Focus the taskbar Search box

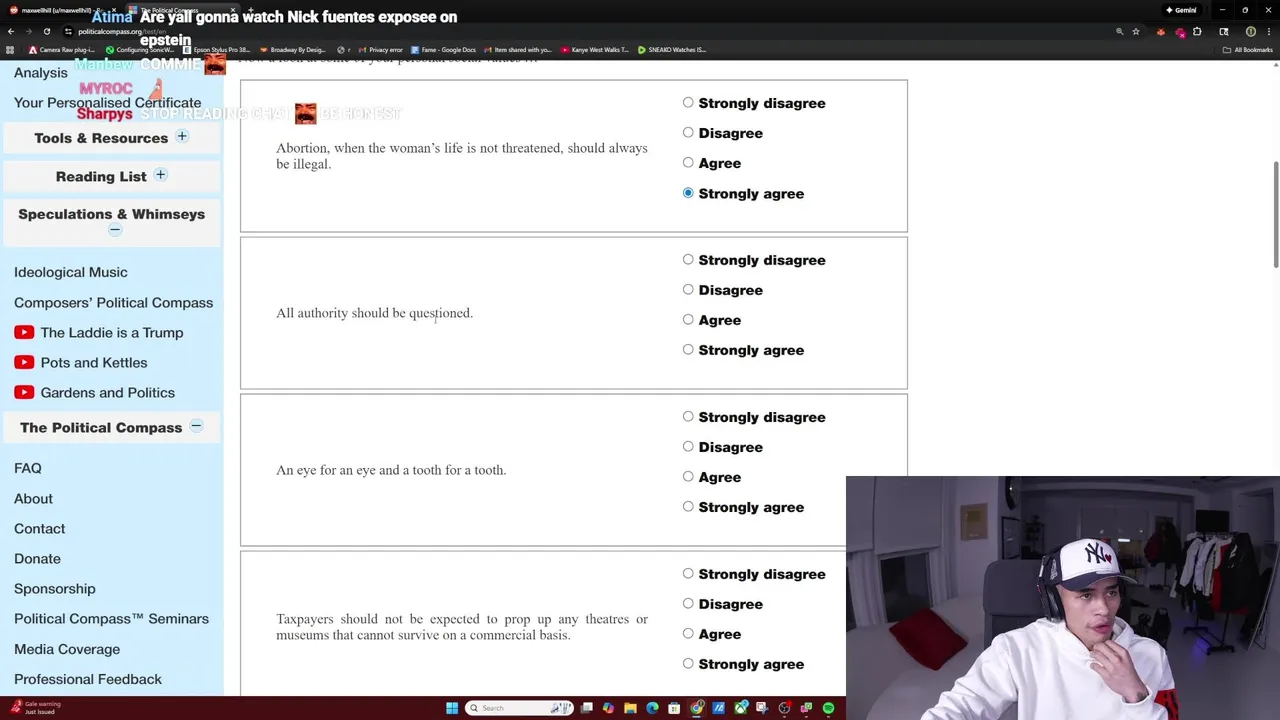pyautogui.click(x=520, y=708)
